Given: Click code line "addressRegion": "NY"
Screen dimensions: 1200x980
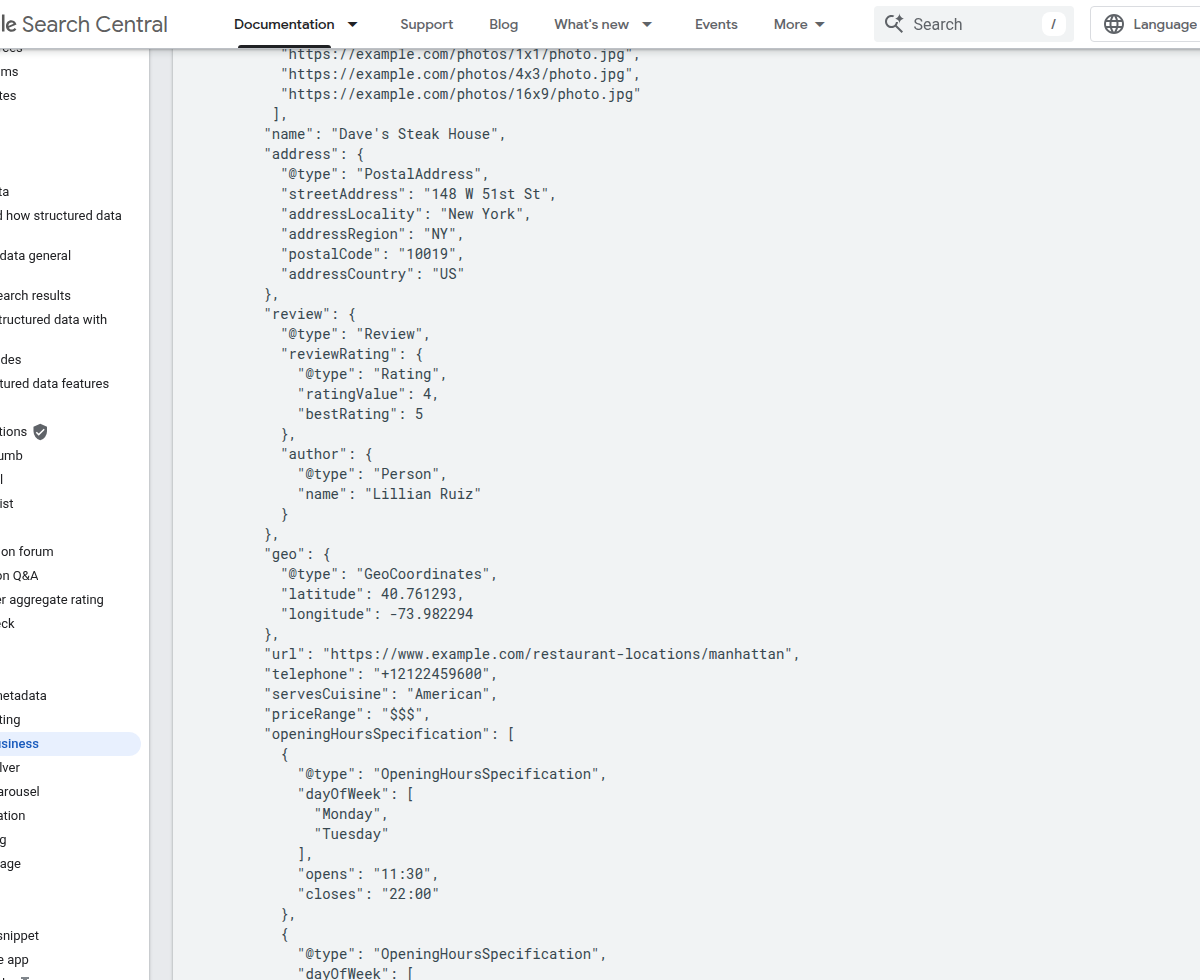Looking at the screenshot, I should (x=372, y=234).
